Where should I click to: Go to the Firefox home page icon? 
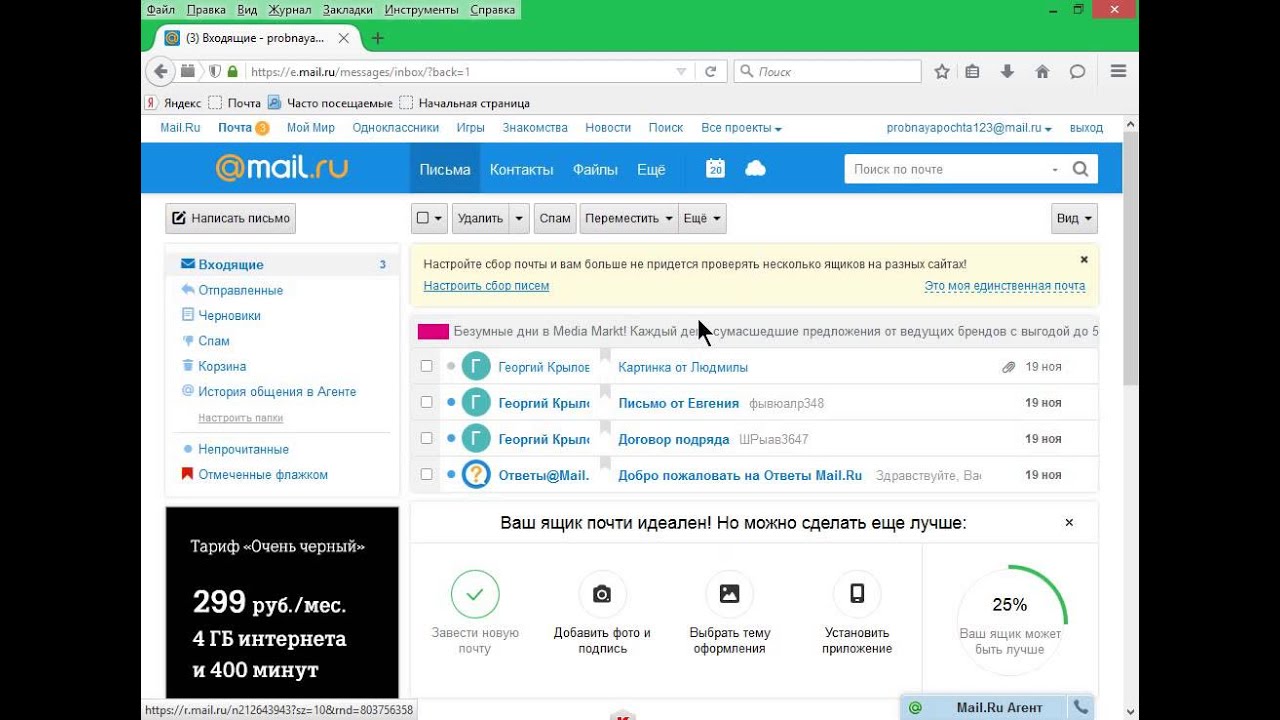click(1042, 72)
